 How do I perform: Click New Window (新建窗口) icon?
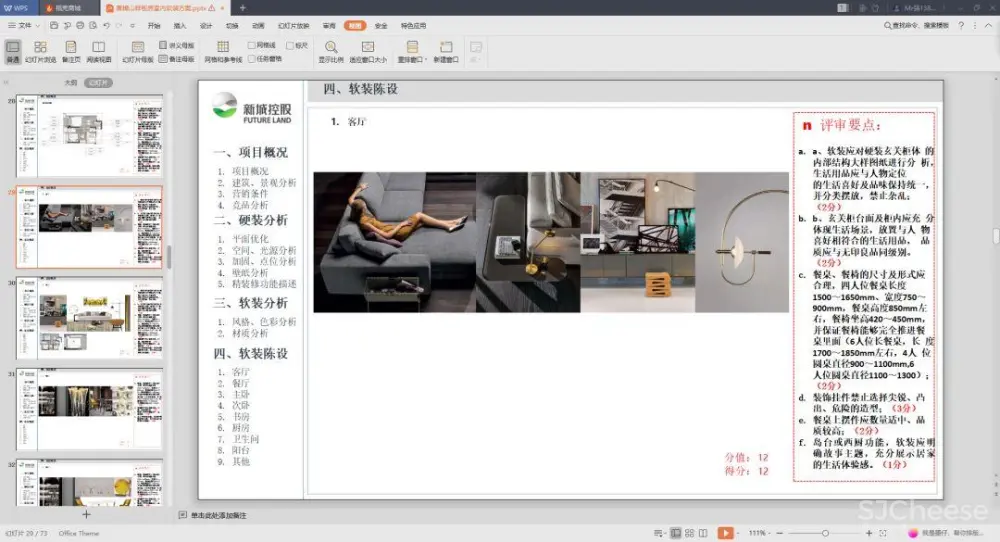coord(446,51)
